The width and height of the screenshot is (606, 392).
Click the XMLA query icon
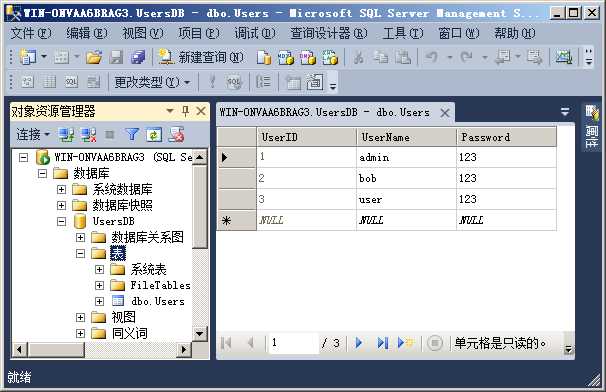coord(330,58)
